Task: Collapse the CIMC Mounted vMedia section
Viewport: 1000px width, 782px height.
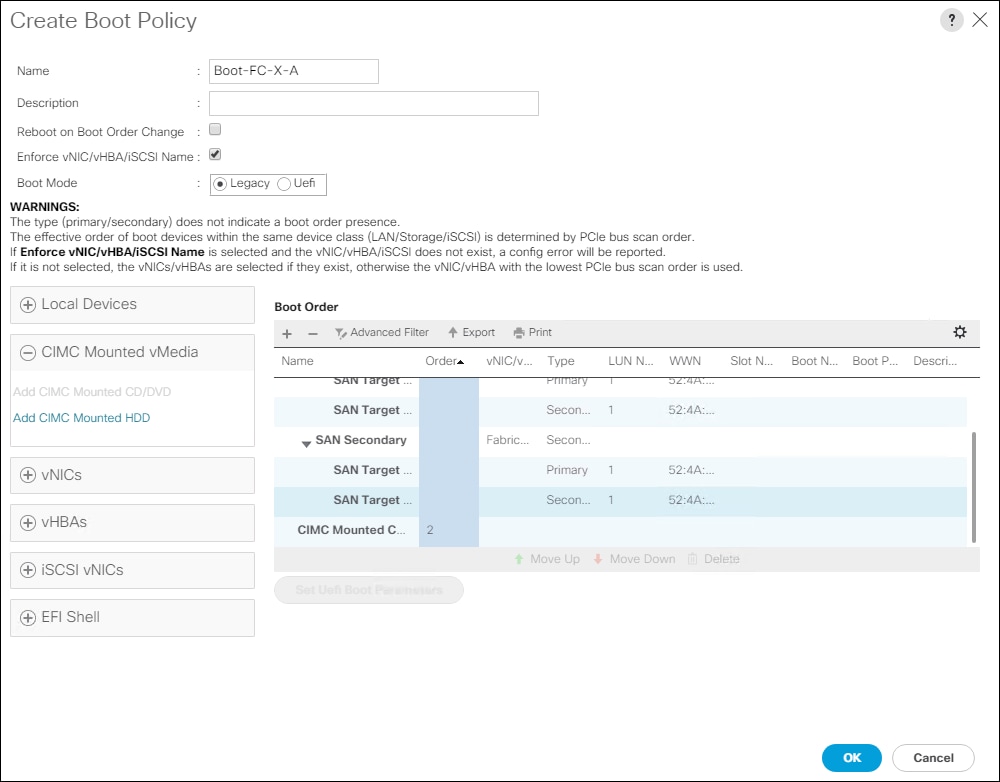Action: (x=27, y=352)
